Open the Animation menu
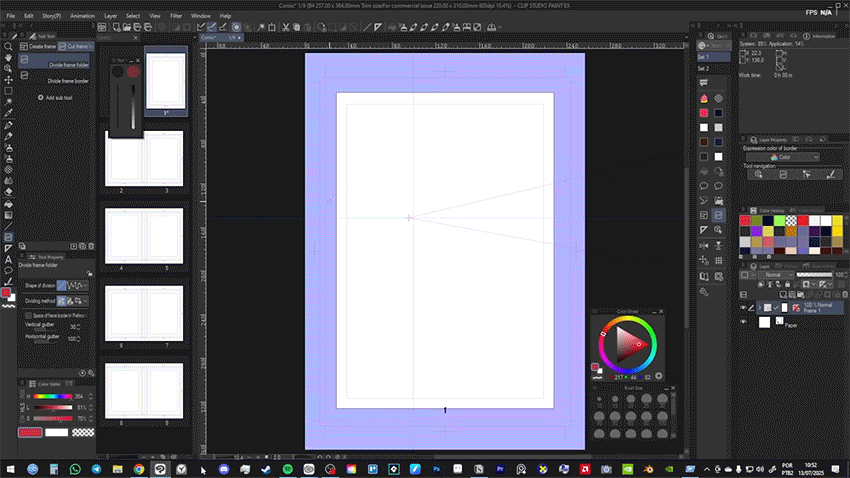Image resolution: width=850 pixels, height=478 pixels. pos(83,16)
